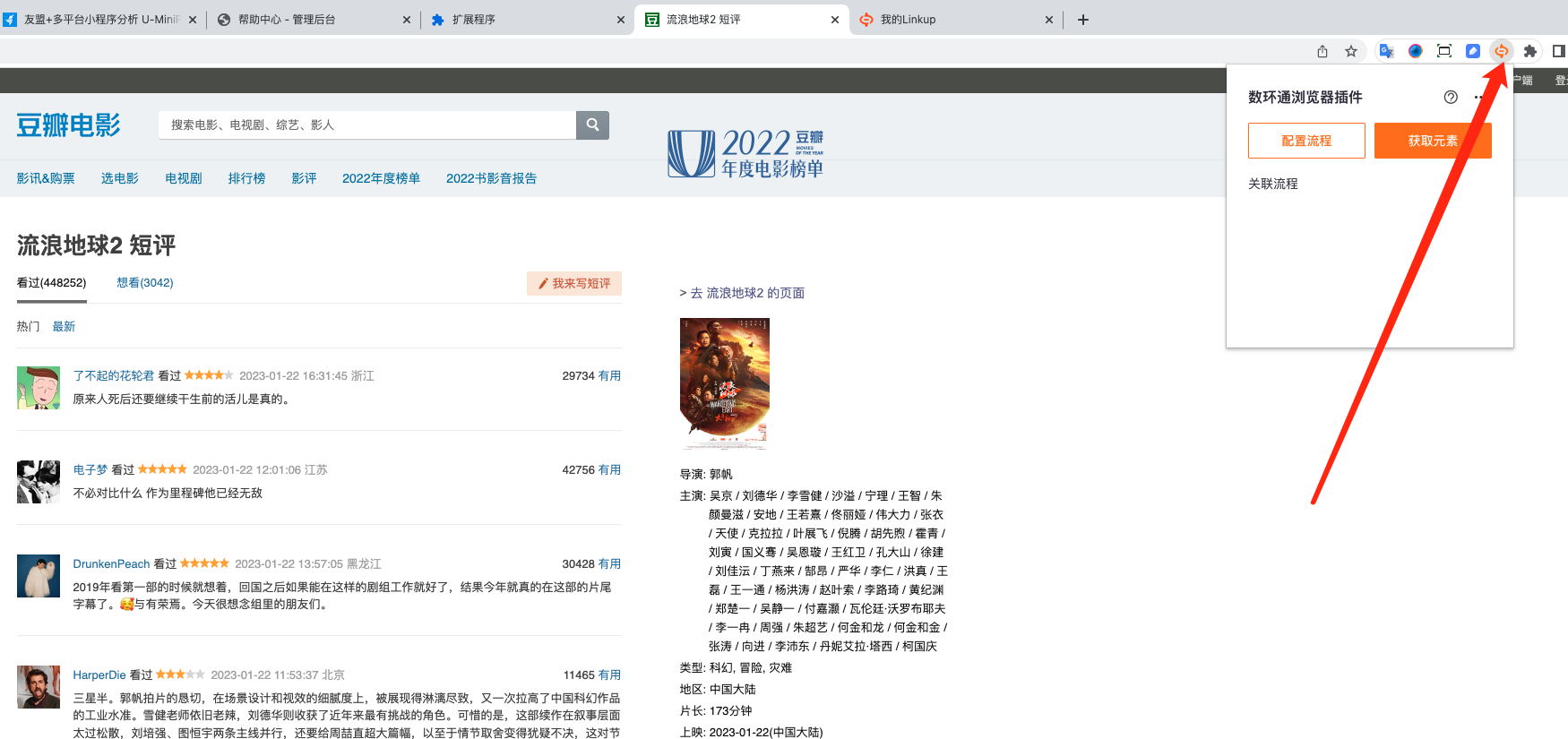
Task: Toggle the browser side panel icon
Action: (x=1559, y=51)
